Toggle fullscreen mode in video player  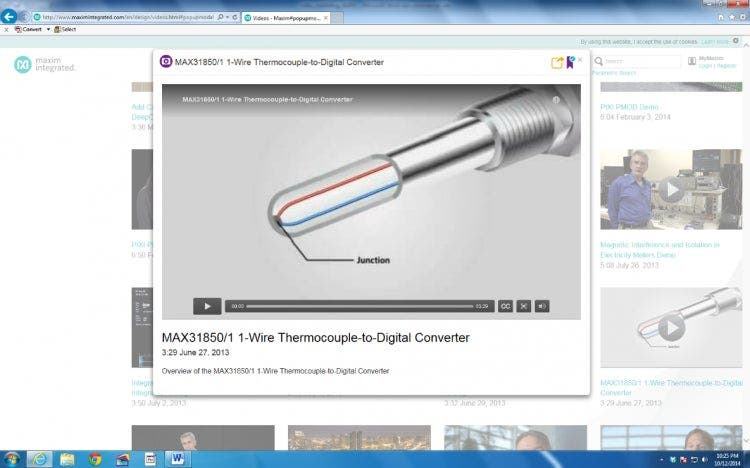pos(523,306)
